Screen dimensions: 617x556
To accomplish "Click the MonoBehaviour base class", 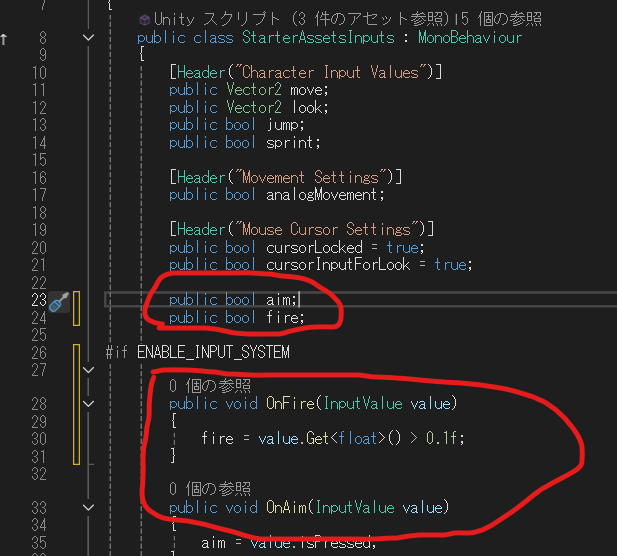I will coord(470,38).
